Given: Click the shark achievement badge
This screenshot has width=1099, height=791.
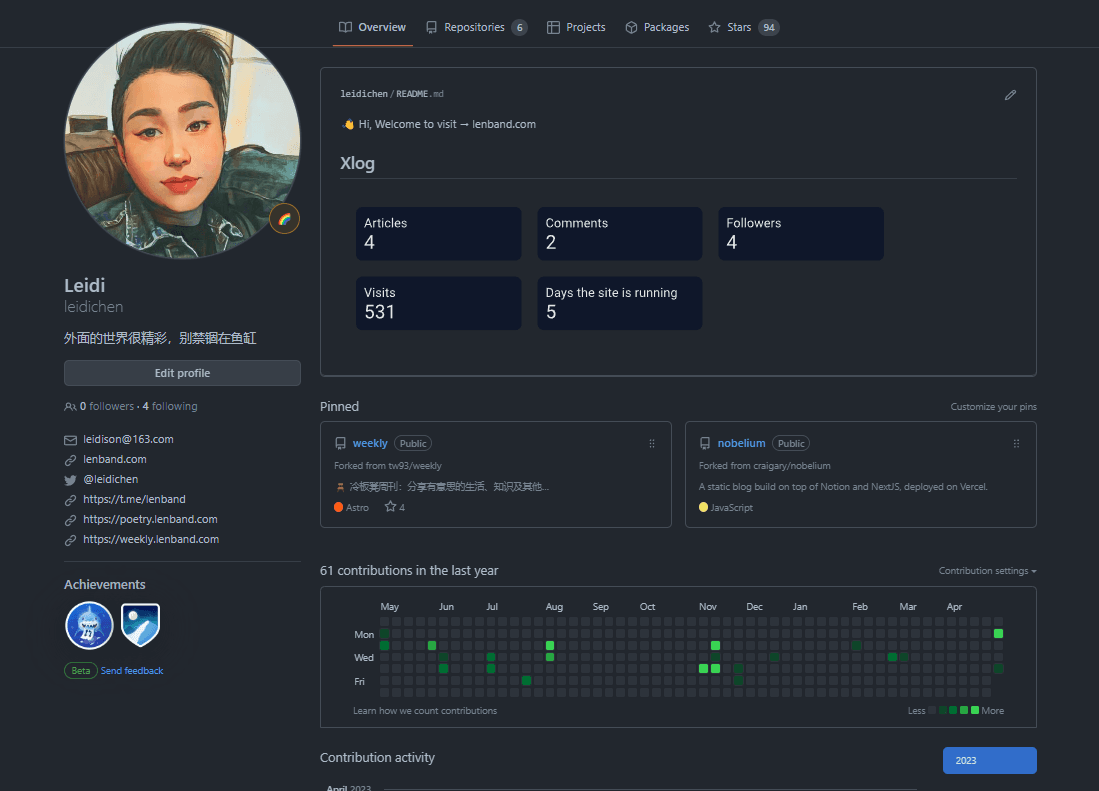Looking at the screenshot, I should tap(89, 626).
